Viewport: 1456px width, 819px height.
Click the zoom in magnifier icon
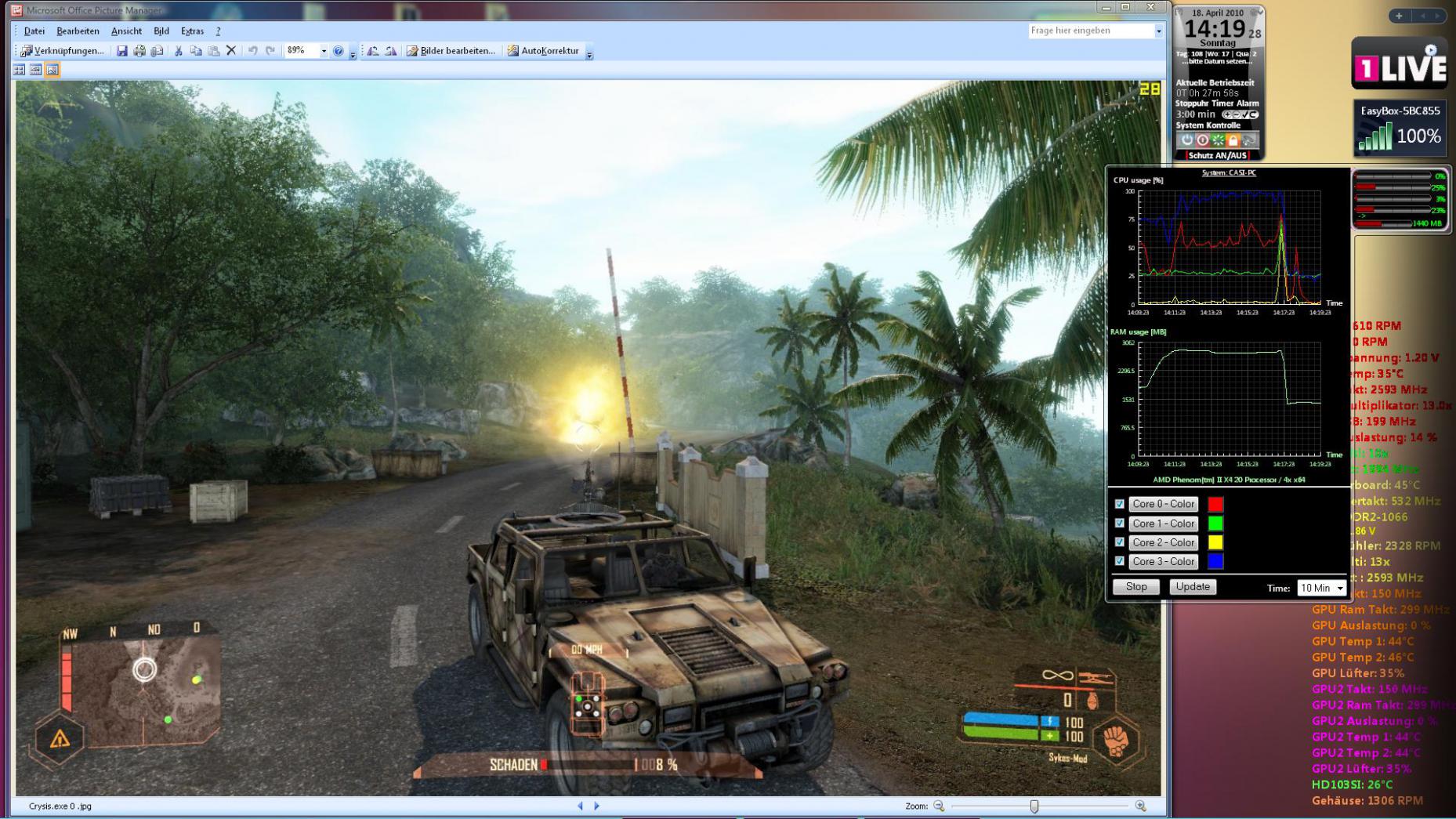1140,806
